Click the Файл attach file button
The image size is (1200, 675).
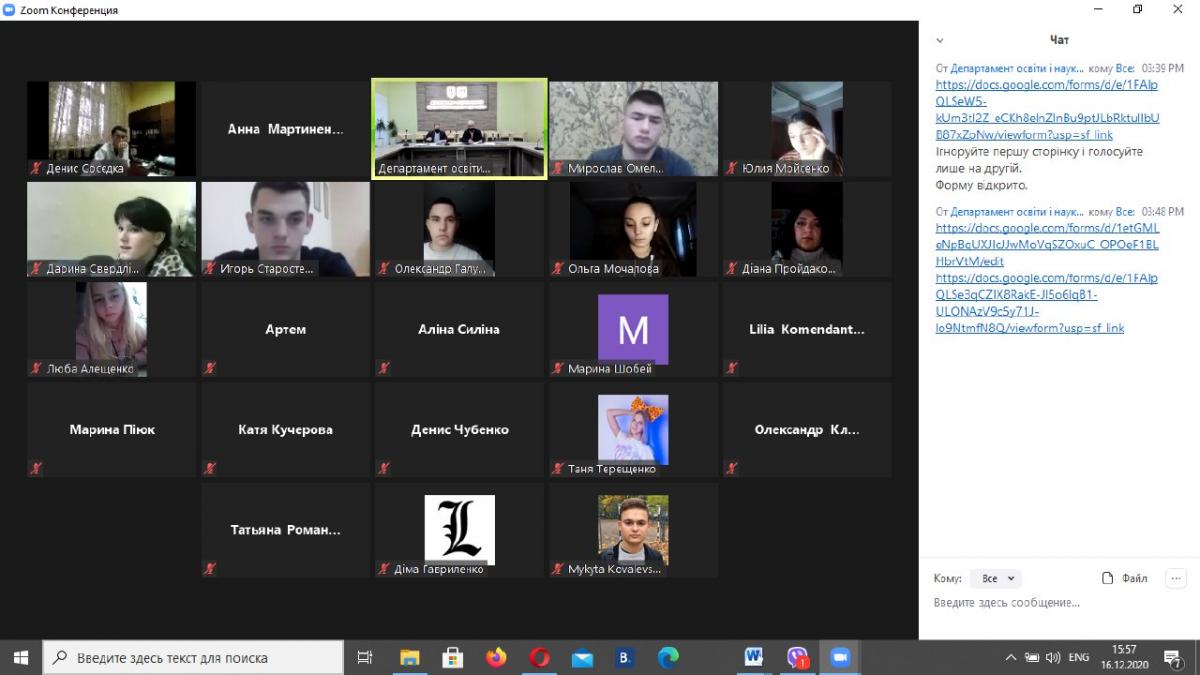pyautogui.click(x=1125, y=578)
